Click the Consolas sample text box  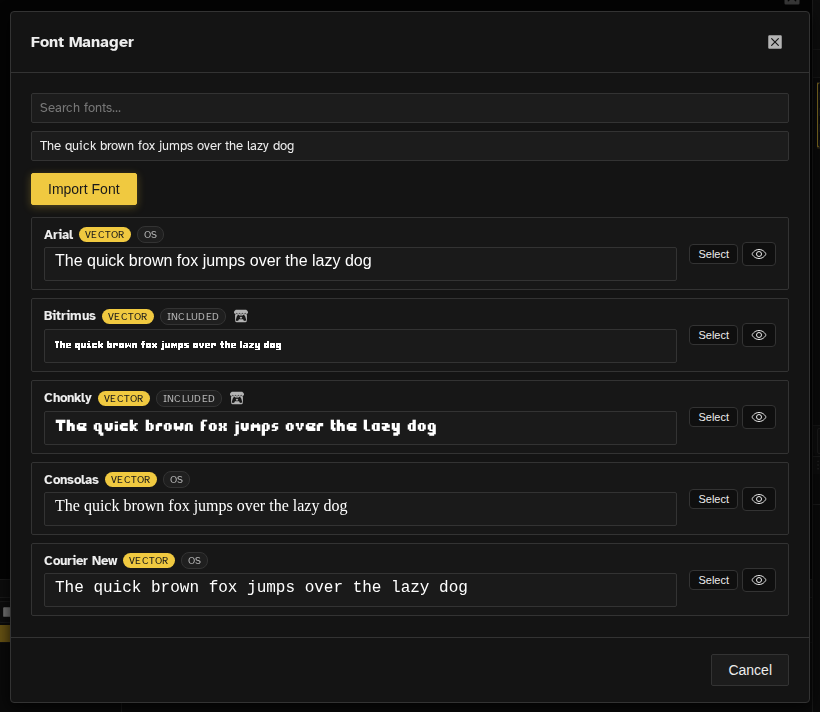click(x=360, y=509)
